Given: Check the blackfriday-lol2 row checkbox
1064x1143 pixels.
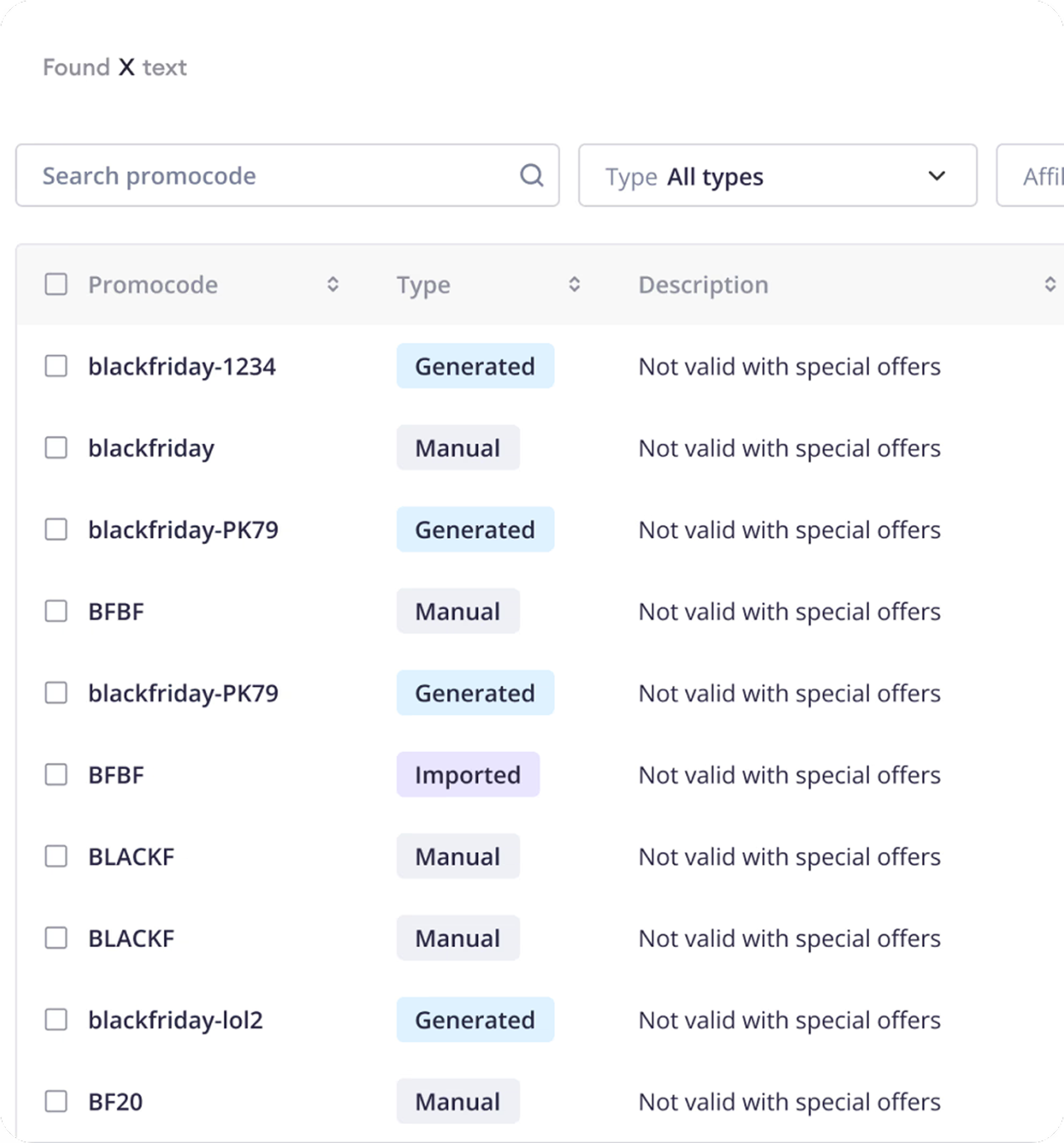Looking at the screenshot, I should 56,1019.
